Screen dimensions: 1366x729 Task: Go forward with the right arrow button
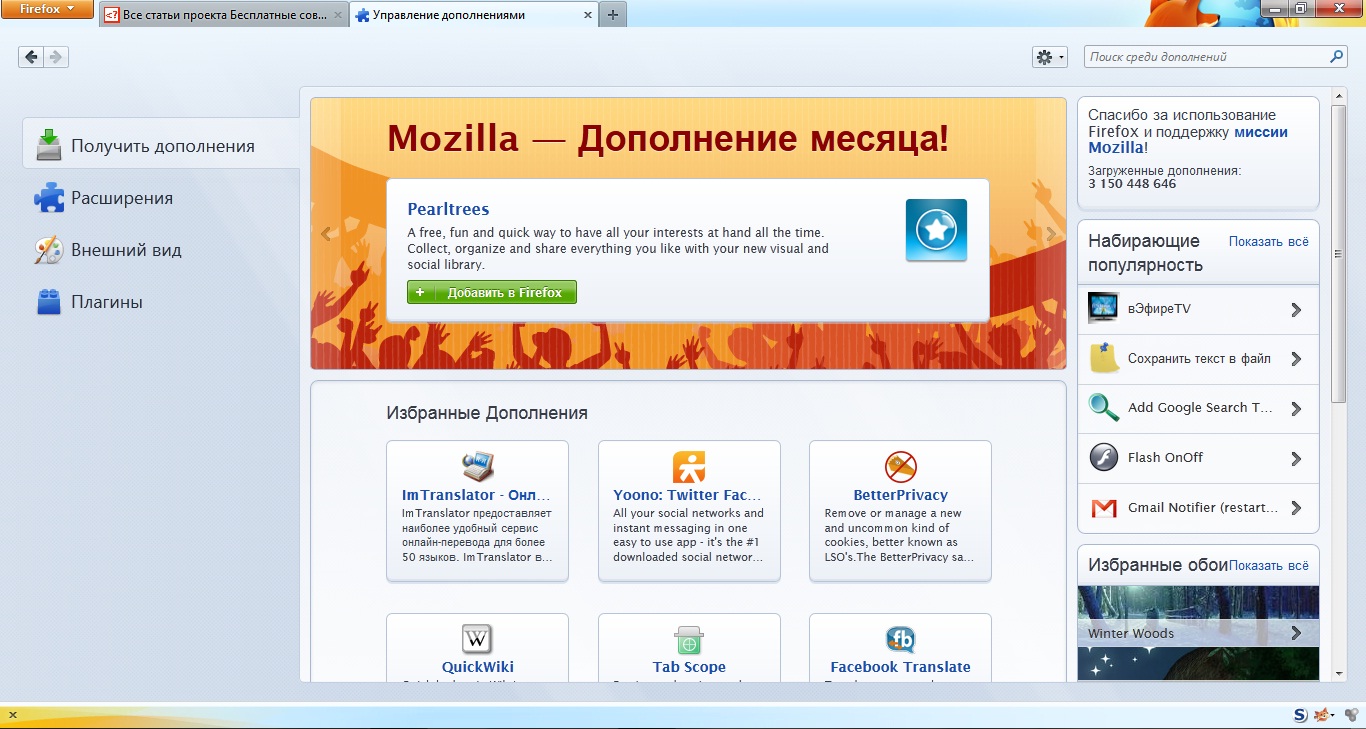[x=56, y=57]
